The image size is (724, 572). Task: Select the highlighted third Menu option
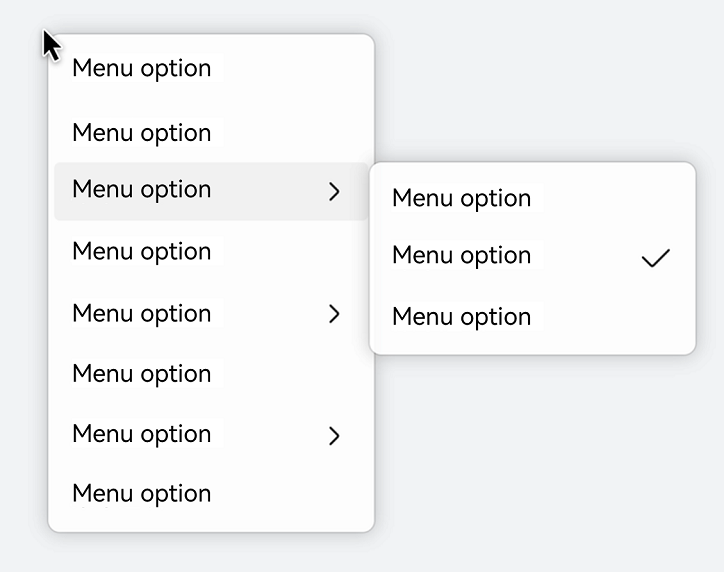pos(211,191)
